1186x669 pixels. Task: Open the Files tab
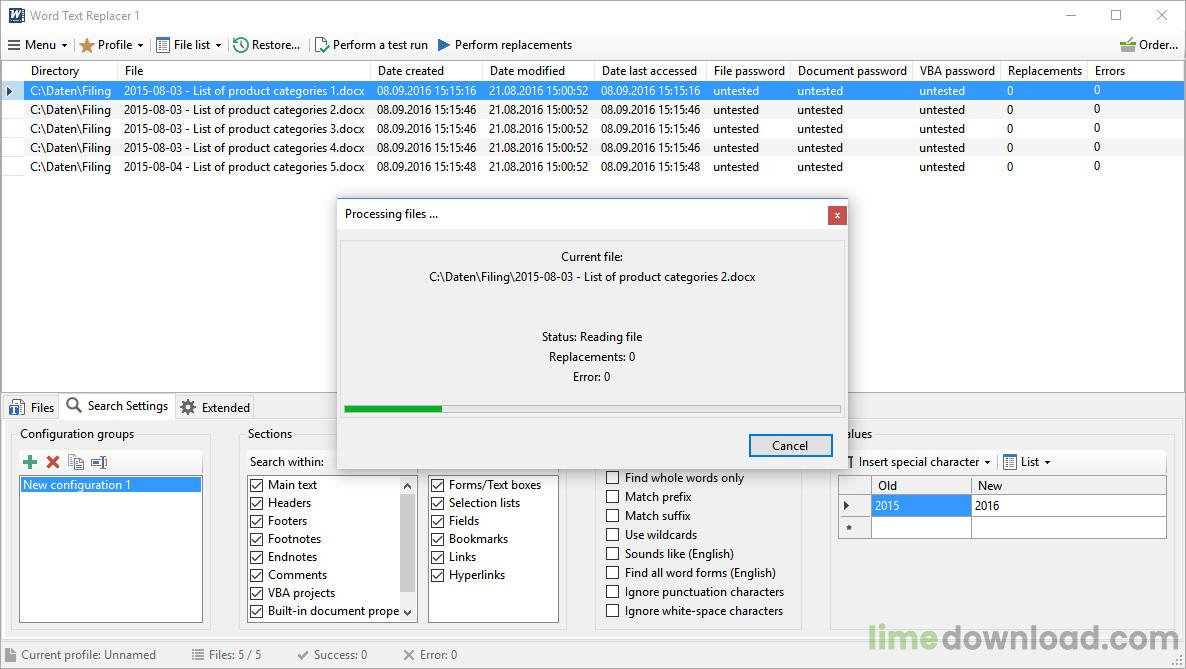[x=32, y=407]
